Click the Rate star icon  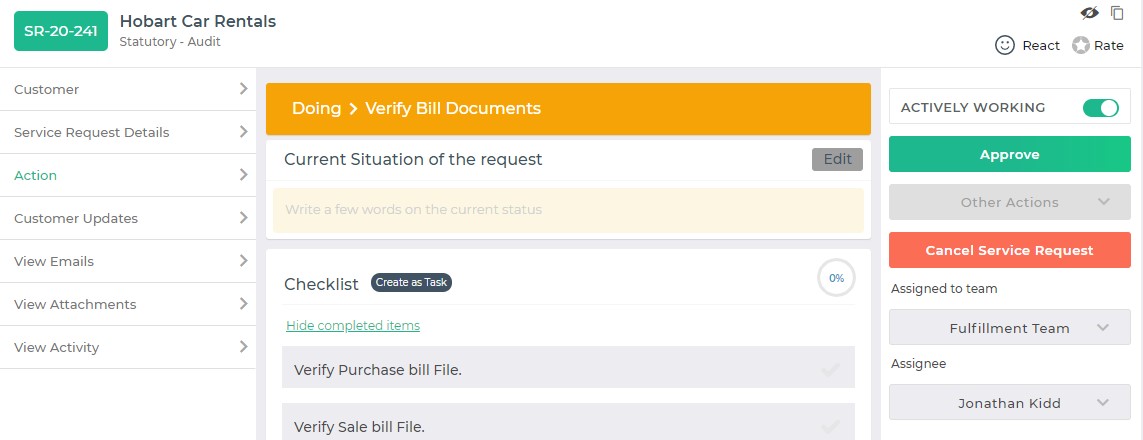coord(1080,45)
